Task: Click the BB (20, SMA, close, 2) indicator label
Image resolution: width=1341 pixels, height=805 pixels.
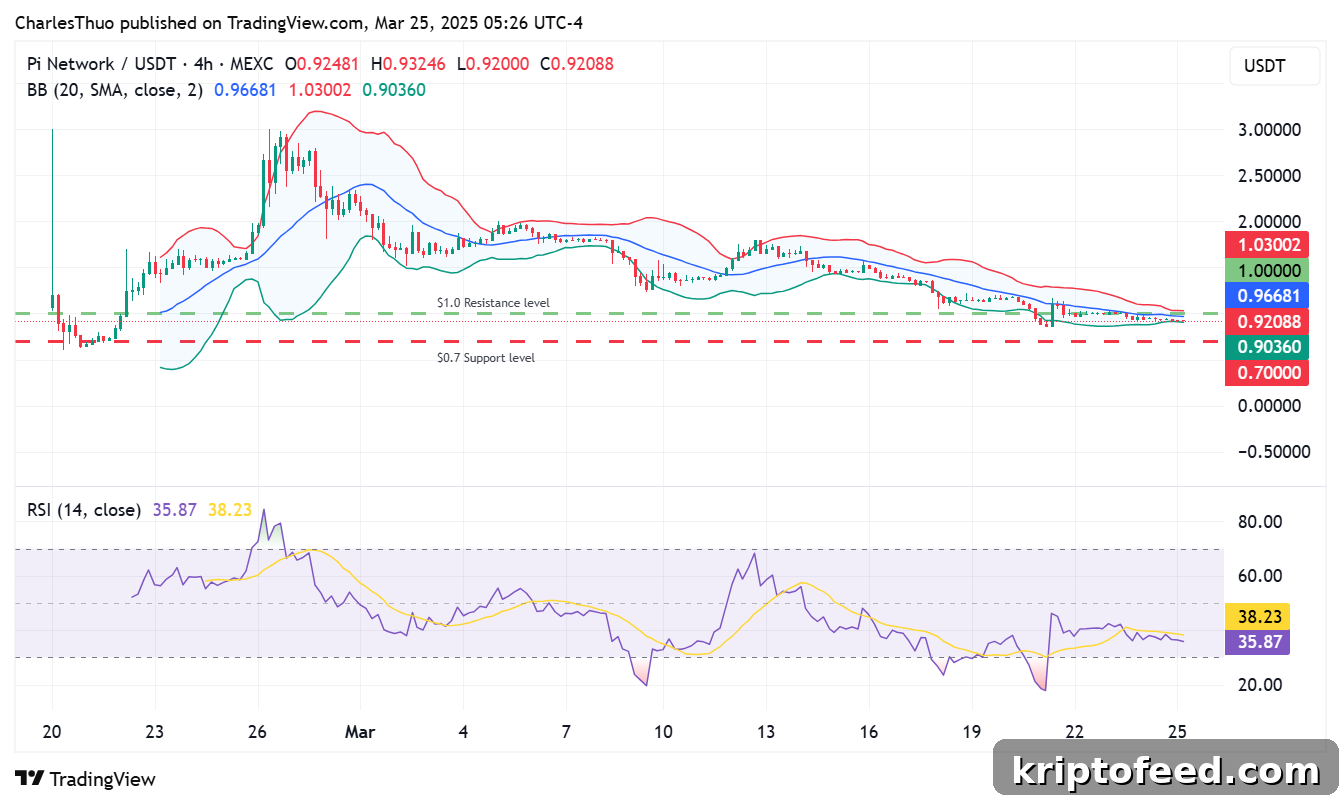Action: pyautogui.click(x=114, y=90)
